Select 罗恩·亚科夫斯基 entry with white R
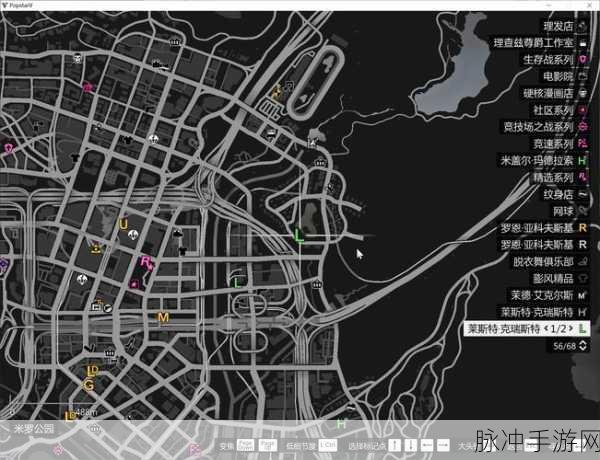Image resolution: width=600 pixels, height=460 pixels. (544, 245)
